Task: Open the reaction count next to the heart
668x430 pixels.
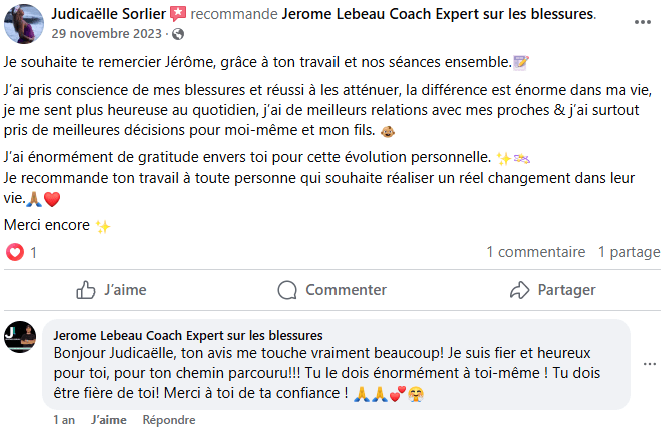Action: (x=33, y=253)
